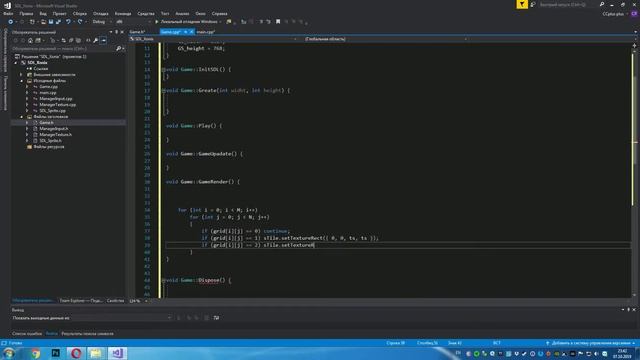Open the Global scope dropdown in editor
The image size is (640, 360).
pyautogui.click(x=385, y=39)
